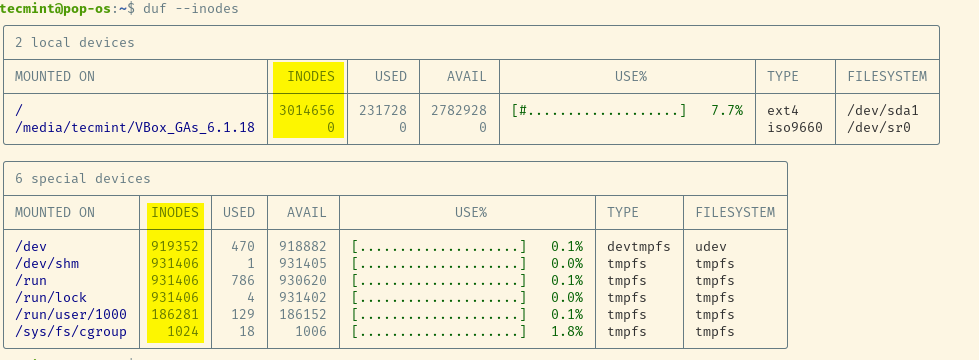This screenshot has width=979, height=360.
Task: Click used value 129 for /run/user/1000
Action: (x=243, y=314)
